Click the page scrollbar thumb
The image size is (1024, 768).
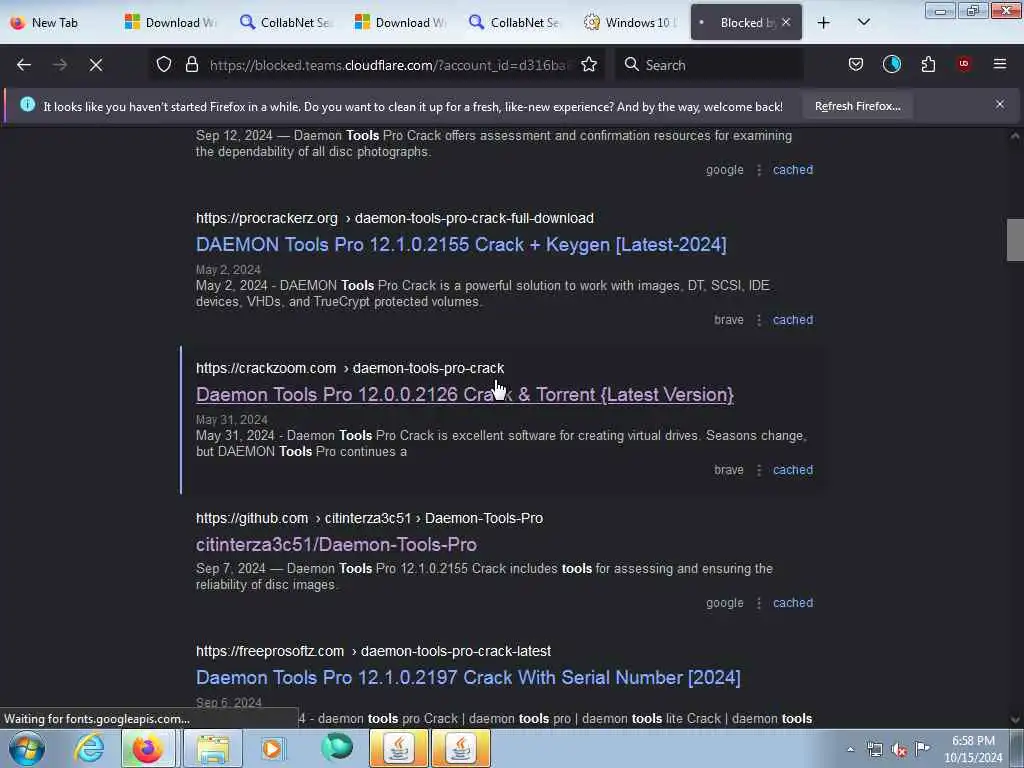click(x=1015, y=240)
